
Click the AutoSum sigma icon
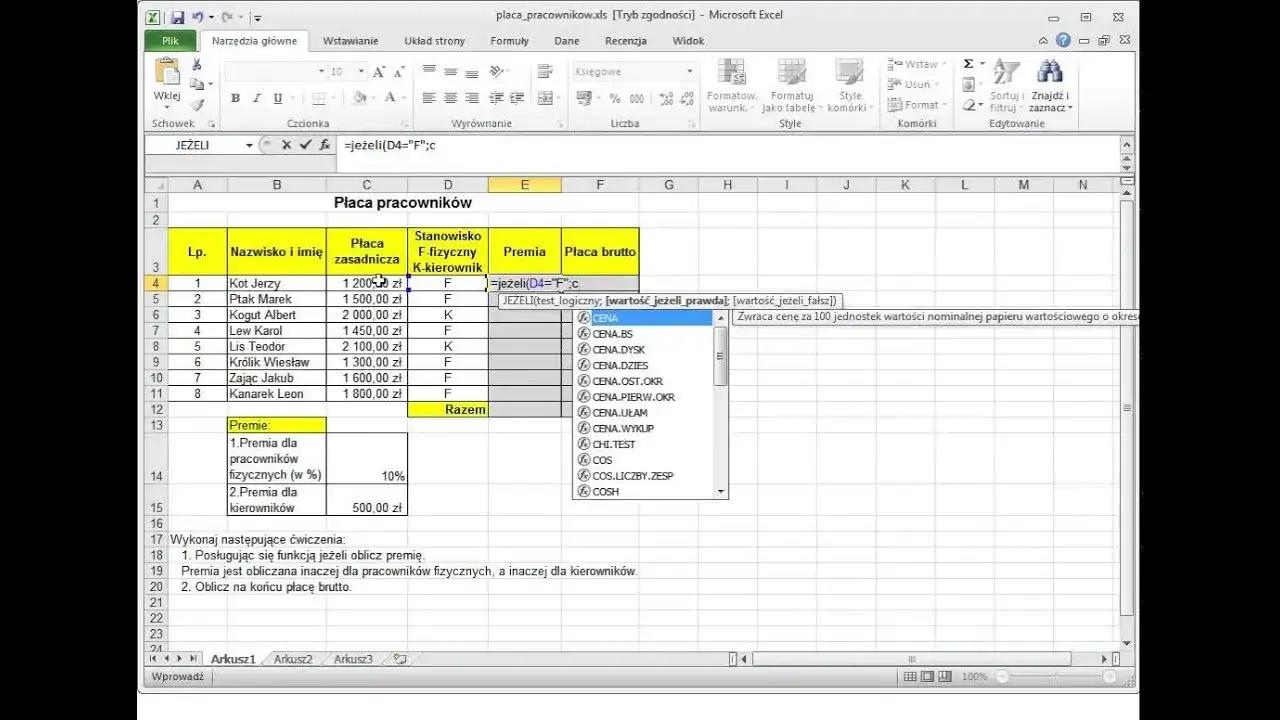[x=966, y=62]
